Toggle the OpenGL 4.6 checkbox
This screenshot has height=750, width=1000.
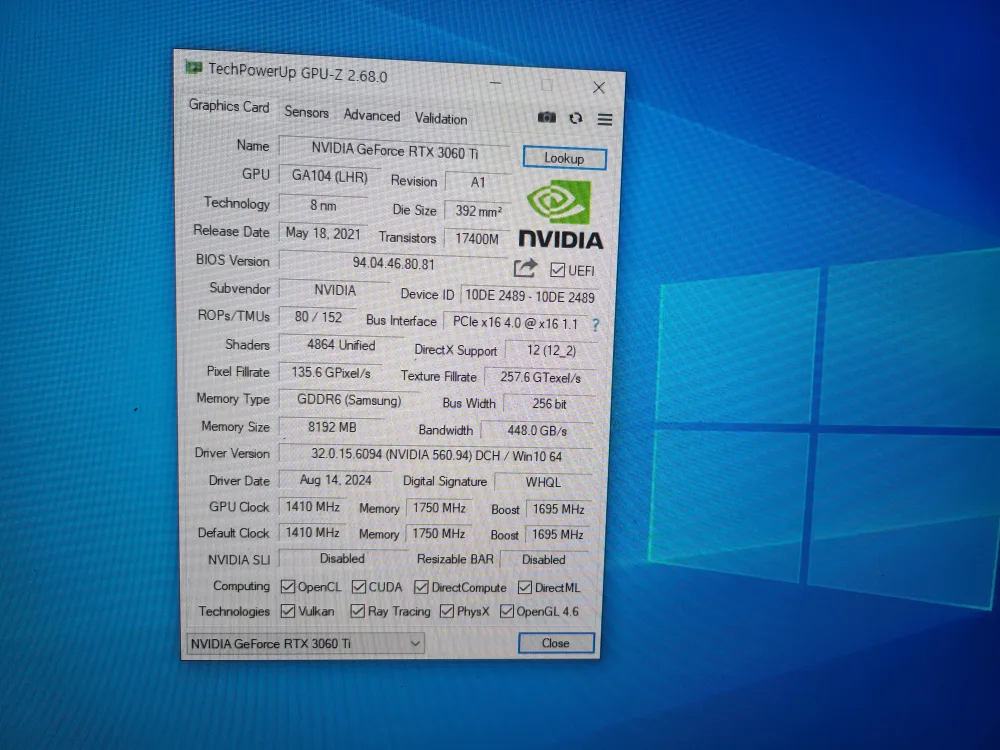pos(506,612)
